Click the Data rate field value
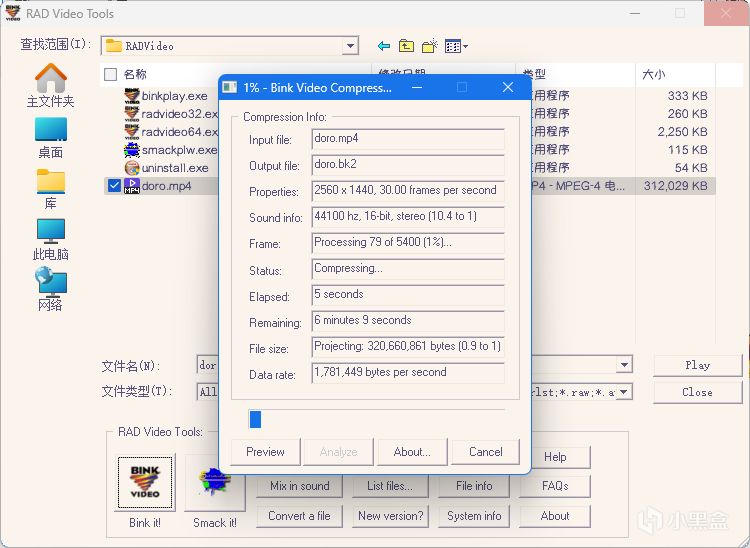 [x=408, y=373]
